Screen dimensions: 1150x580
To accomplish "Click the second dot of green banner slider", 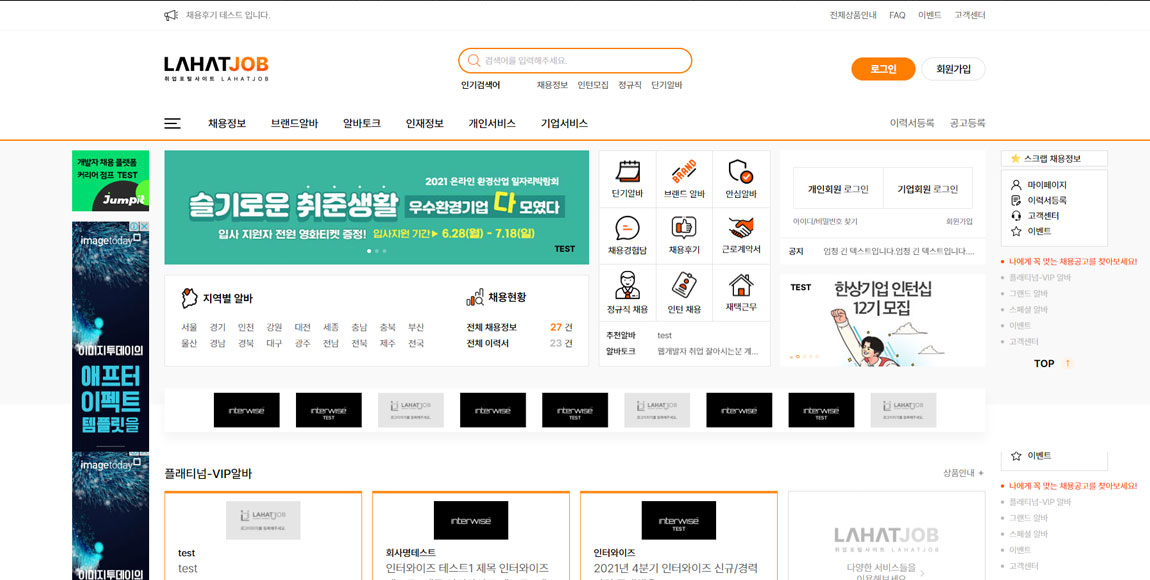I will coord(376,251).
